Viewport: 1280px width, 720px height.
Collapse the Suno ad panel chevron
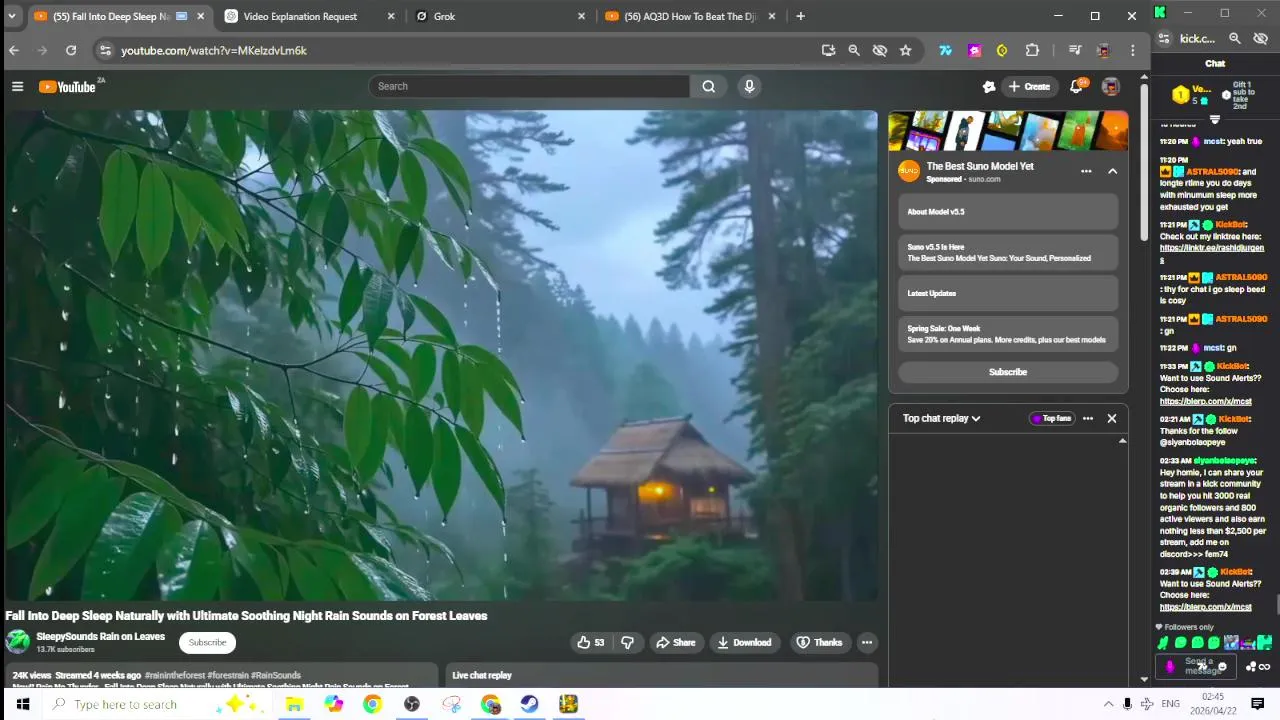(1112, 171)
